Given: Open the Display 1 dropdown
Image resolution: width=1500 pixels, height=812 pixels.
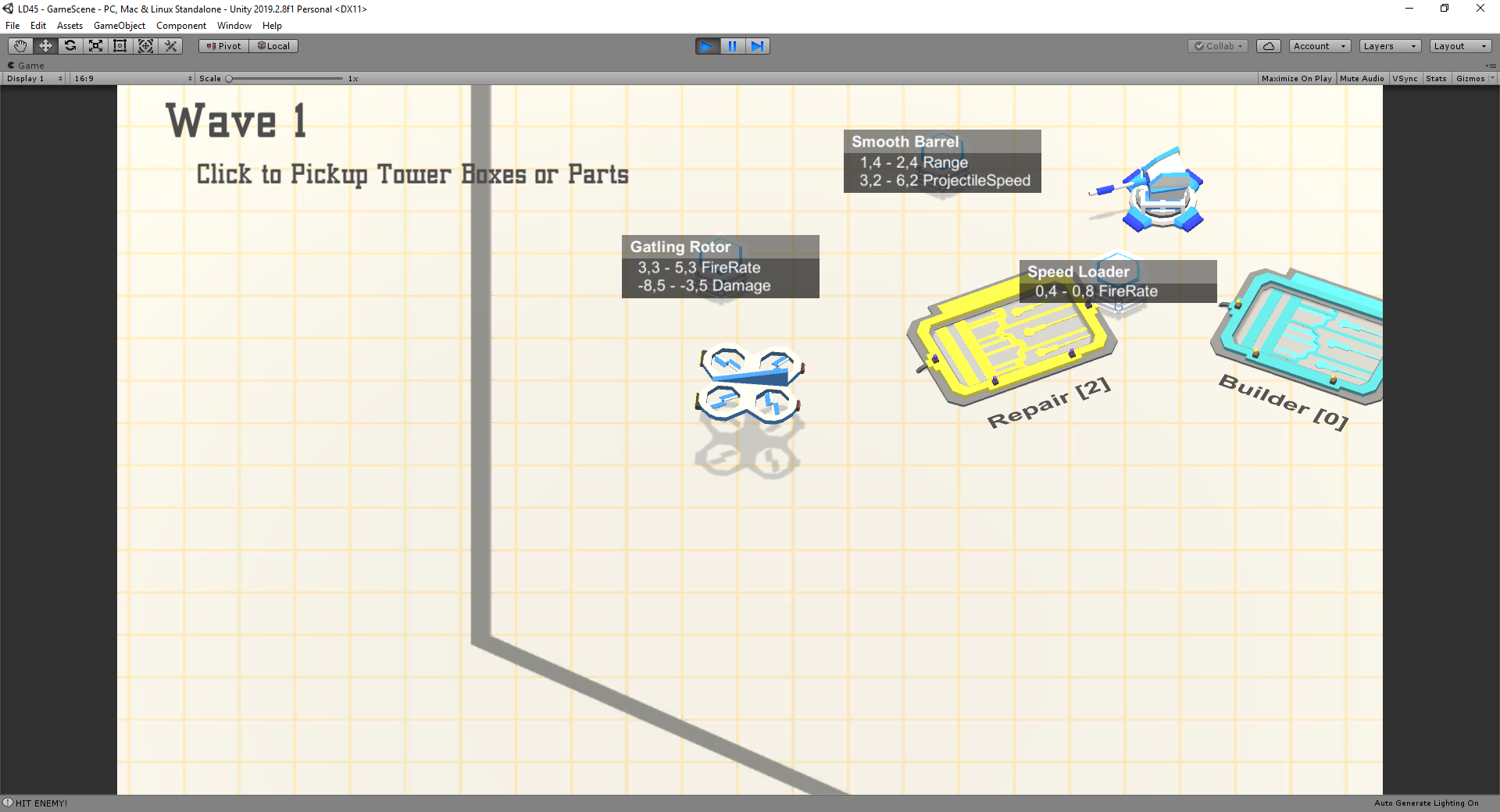Looking at the screenshot, I should 34,79.
